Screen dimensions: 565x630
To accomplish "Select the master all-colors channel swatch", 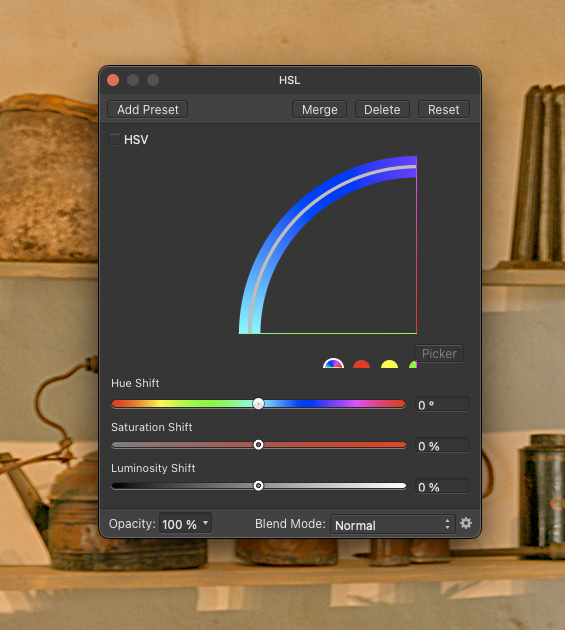I will (x=333, y=363).
